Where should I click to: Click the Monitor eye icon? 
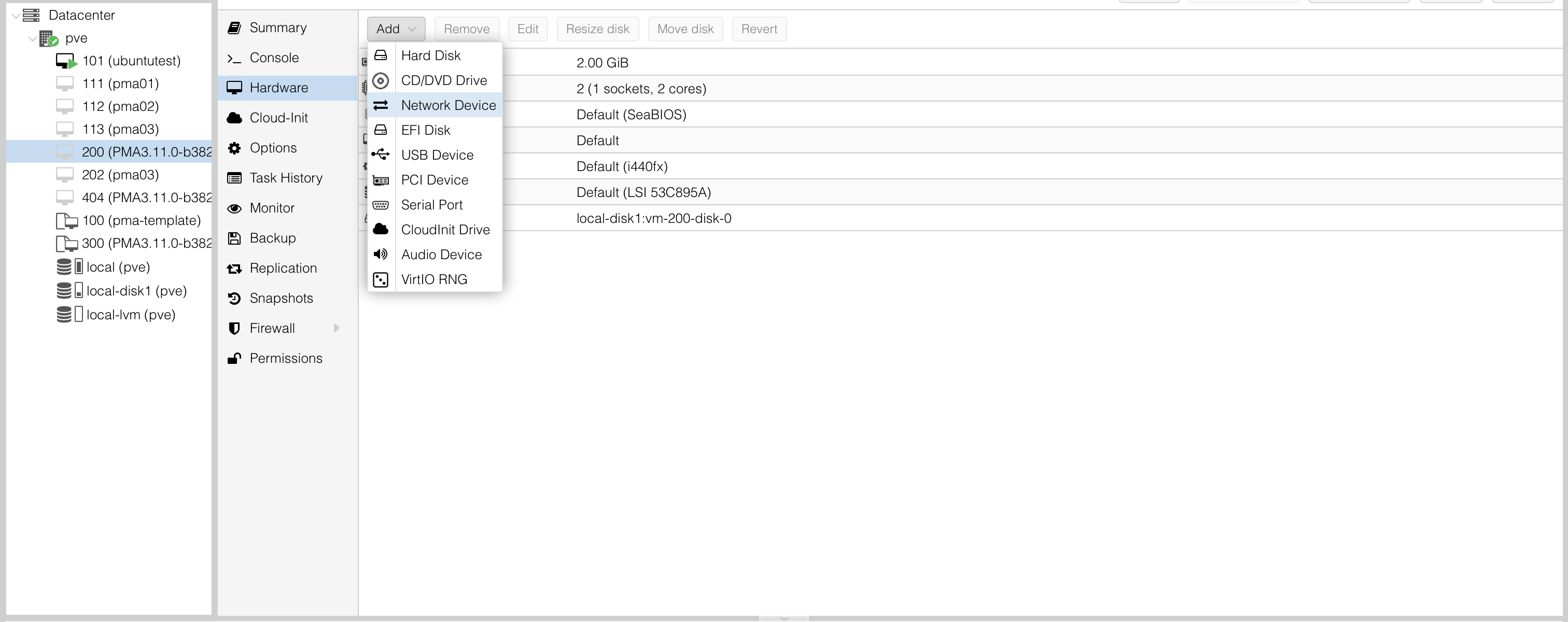[234, 209]
